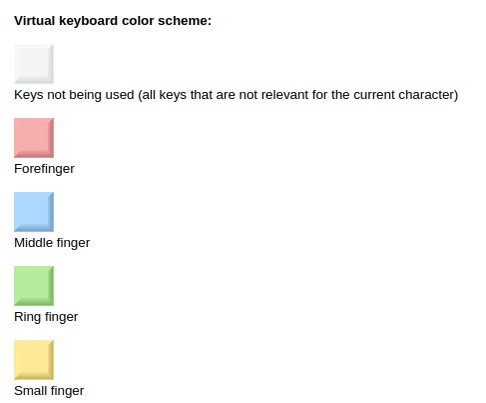Viewport: 486px width, 403px height.
Task: Click the word 'Keys' starting the description
Action: 29,95
